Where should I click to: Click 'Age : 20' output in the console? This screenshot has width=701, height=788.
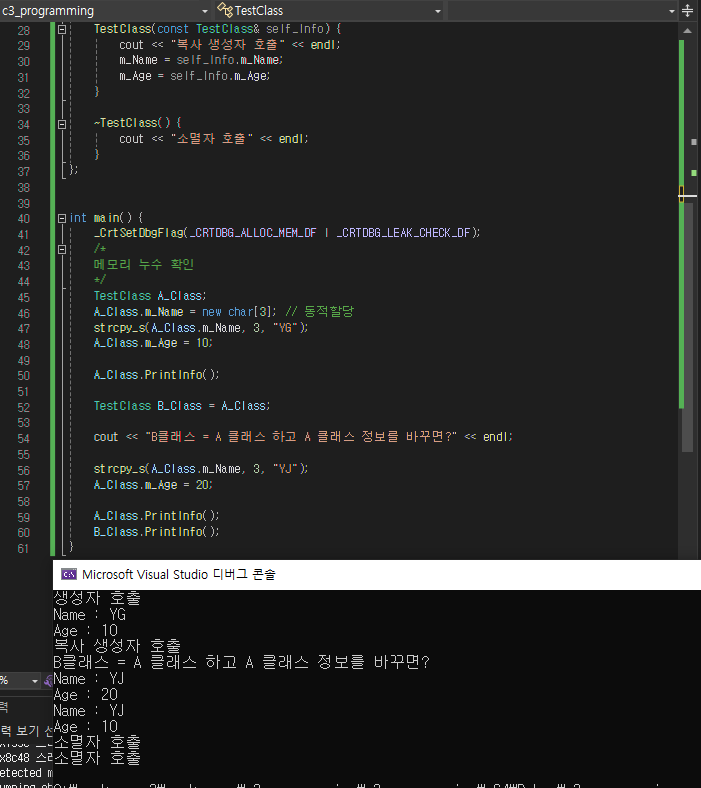pyautogui.click(x=85, y=695)
